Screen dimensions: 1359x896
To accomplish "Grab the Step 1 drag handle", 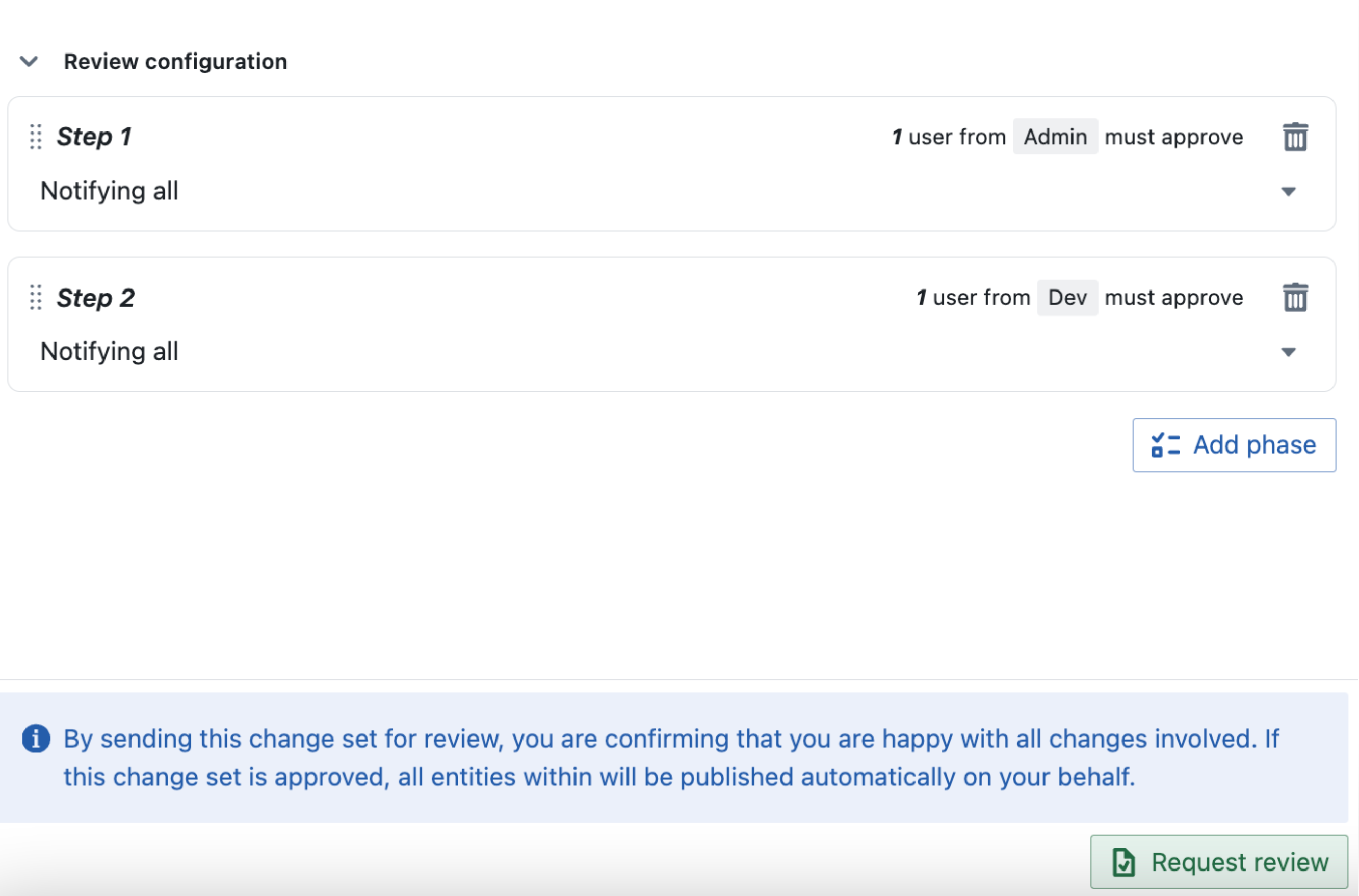I will (36, 137).
